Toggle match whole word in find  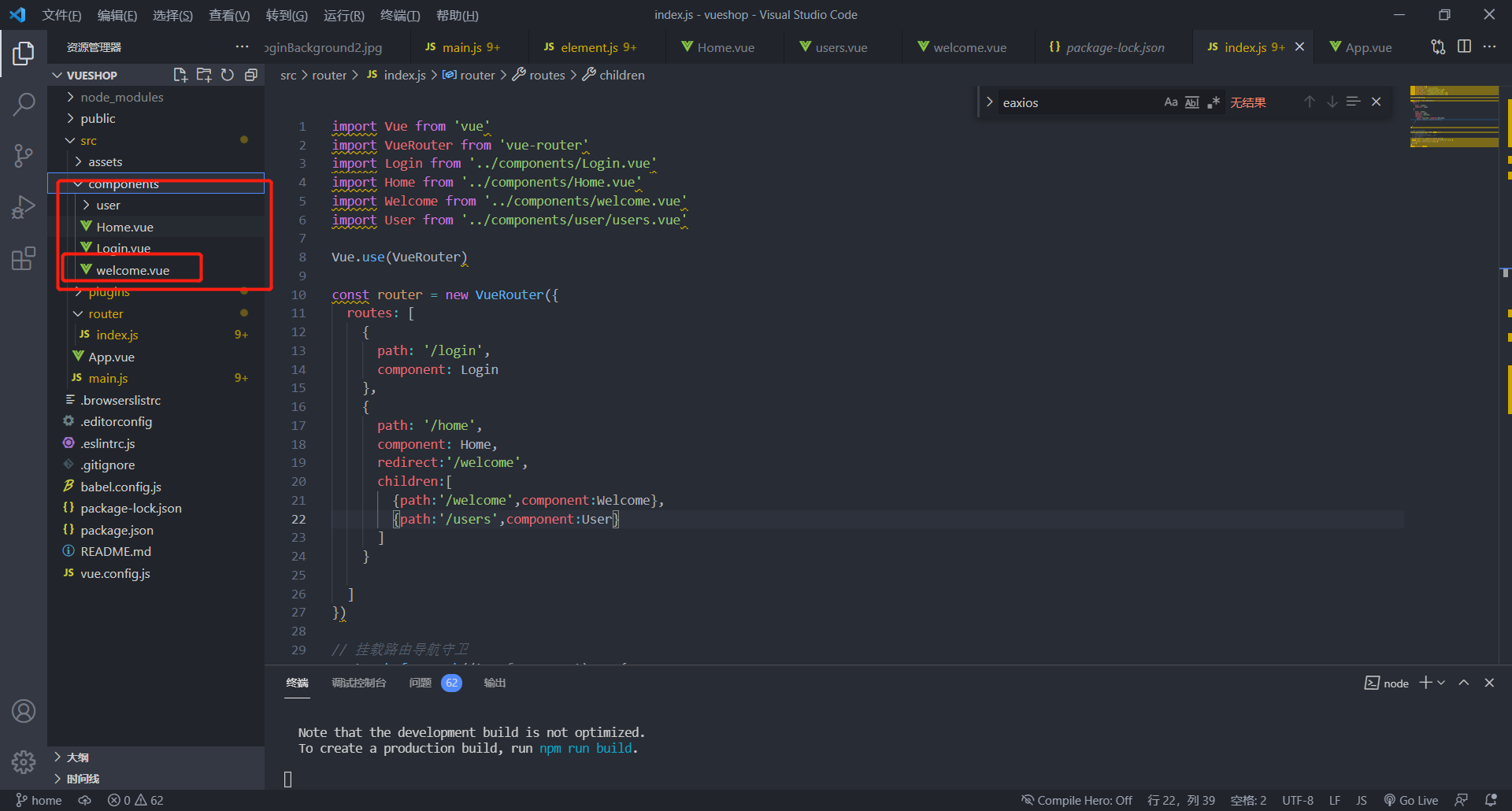(1192, 102)
